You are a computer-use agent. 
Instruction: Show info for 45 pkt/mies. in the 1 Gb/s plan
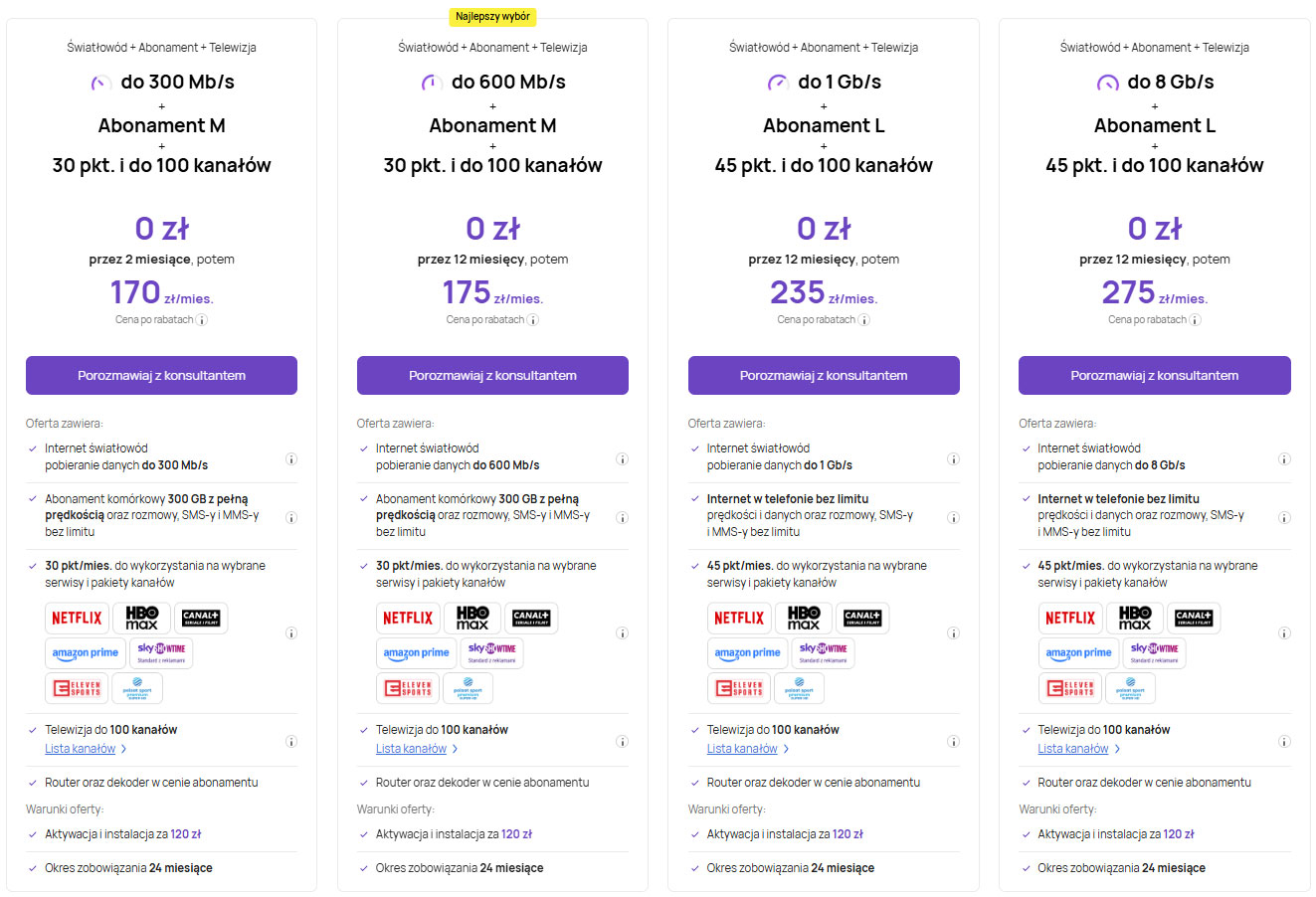pyautogui.click(x=953, y=632)
